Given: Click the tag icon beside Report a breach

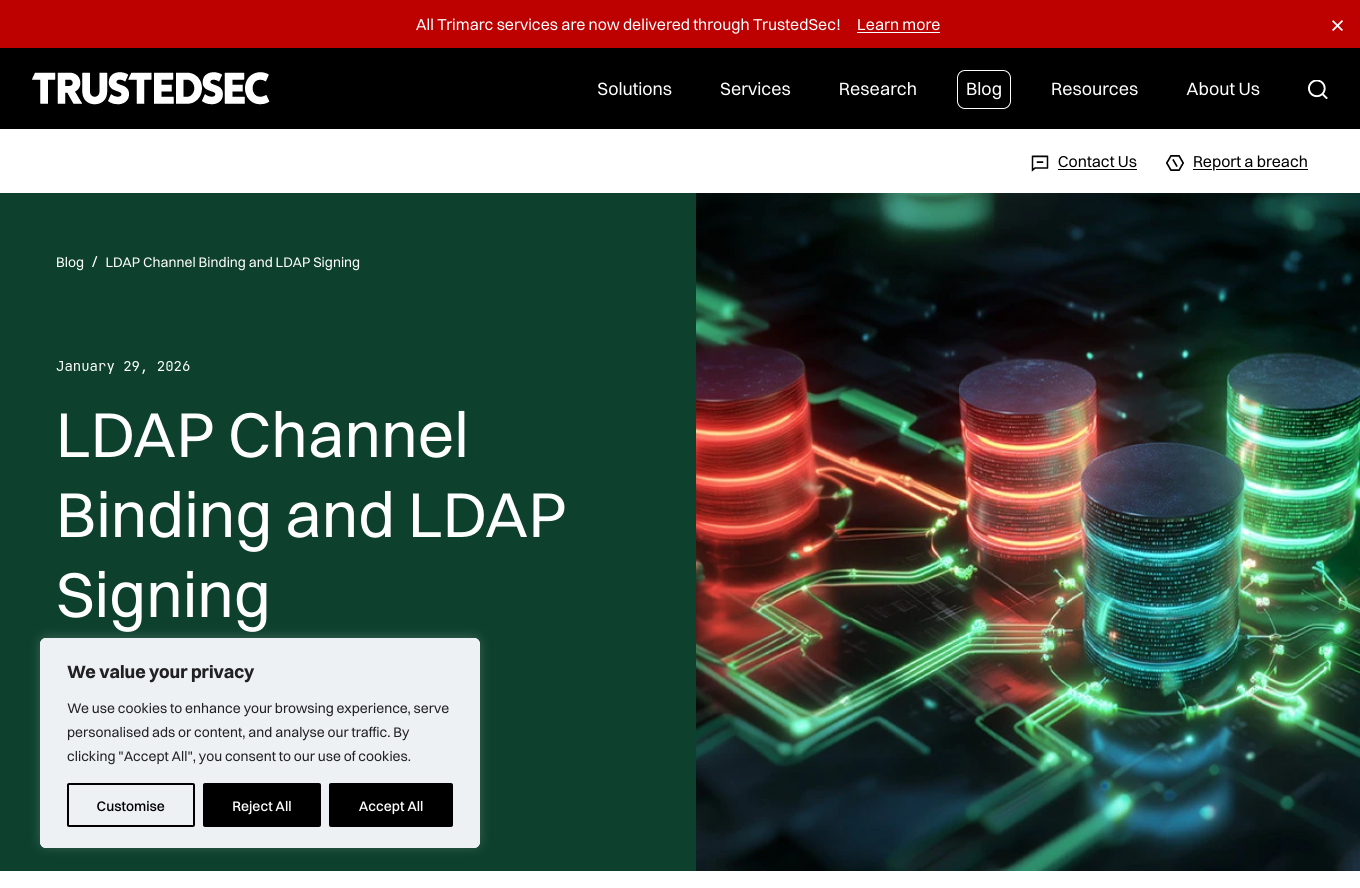Looking at the screenshot, I should tap(1175, 163).
